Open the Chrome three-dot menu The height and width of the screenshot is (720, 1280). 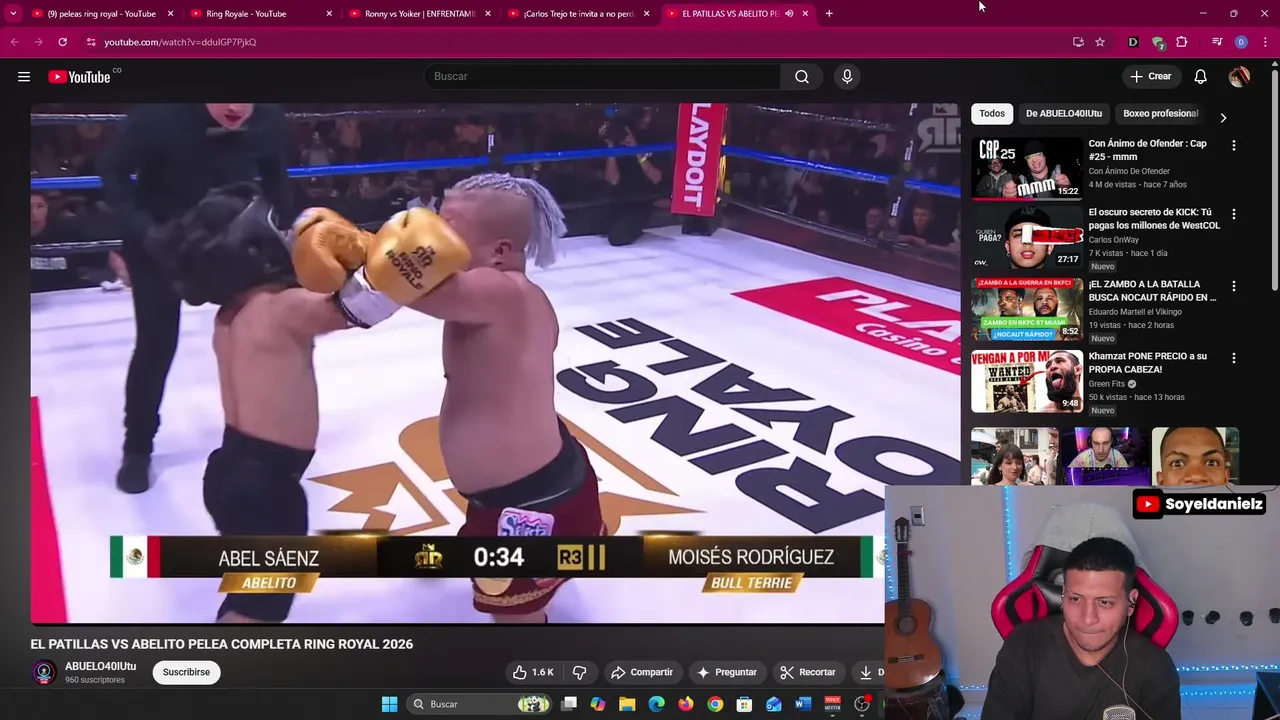1265,42
